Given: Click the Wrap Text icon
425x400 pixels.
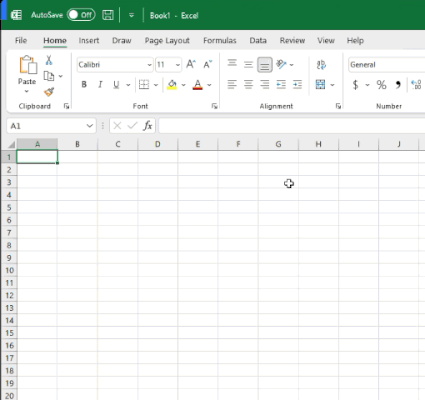Looking at the screenshot, I should [321, 65].
